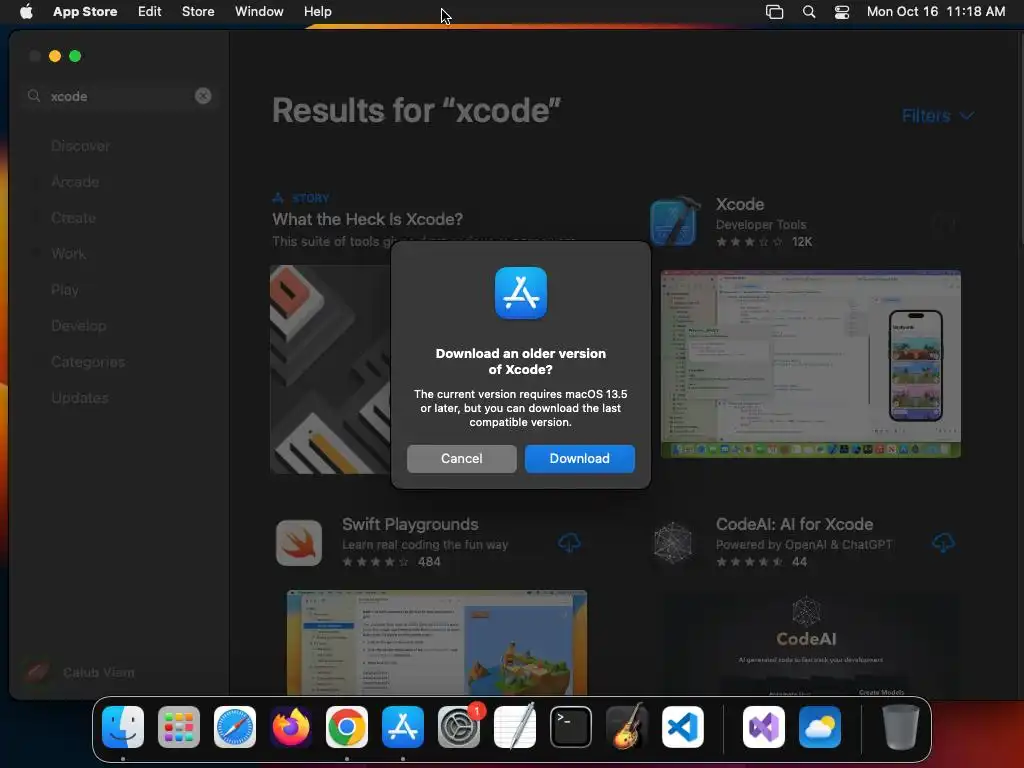Open the Updates sidebar section

[80, 398]
